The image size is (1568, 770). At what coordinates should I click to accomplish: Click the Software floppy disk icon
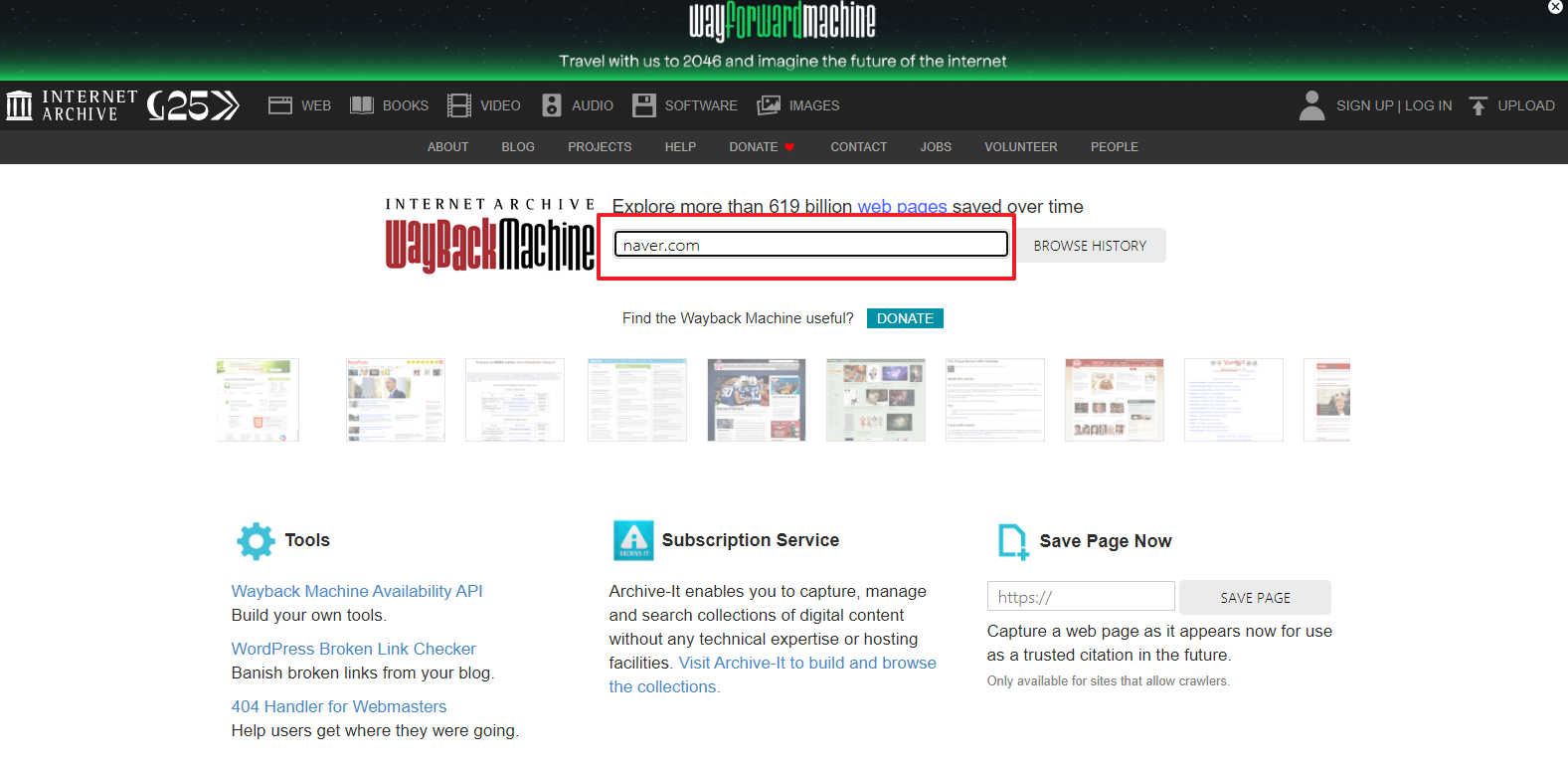click(x=644, y=105)
